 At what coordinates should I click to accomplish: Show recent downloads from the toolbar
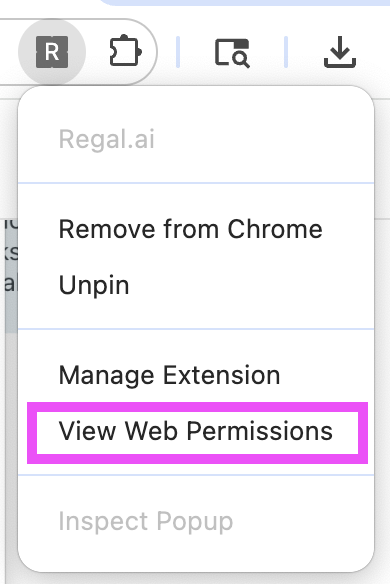click(340, 52)
